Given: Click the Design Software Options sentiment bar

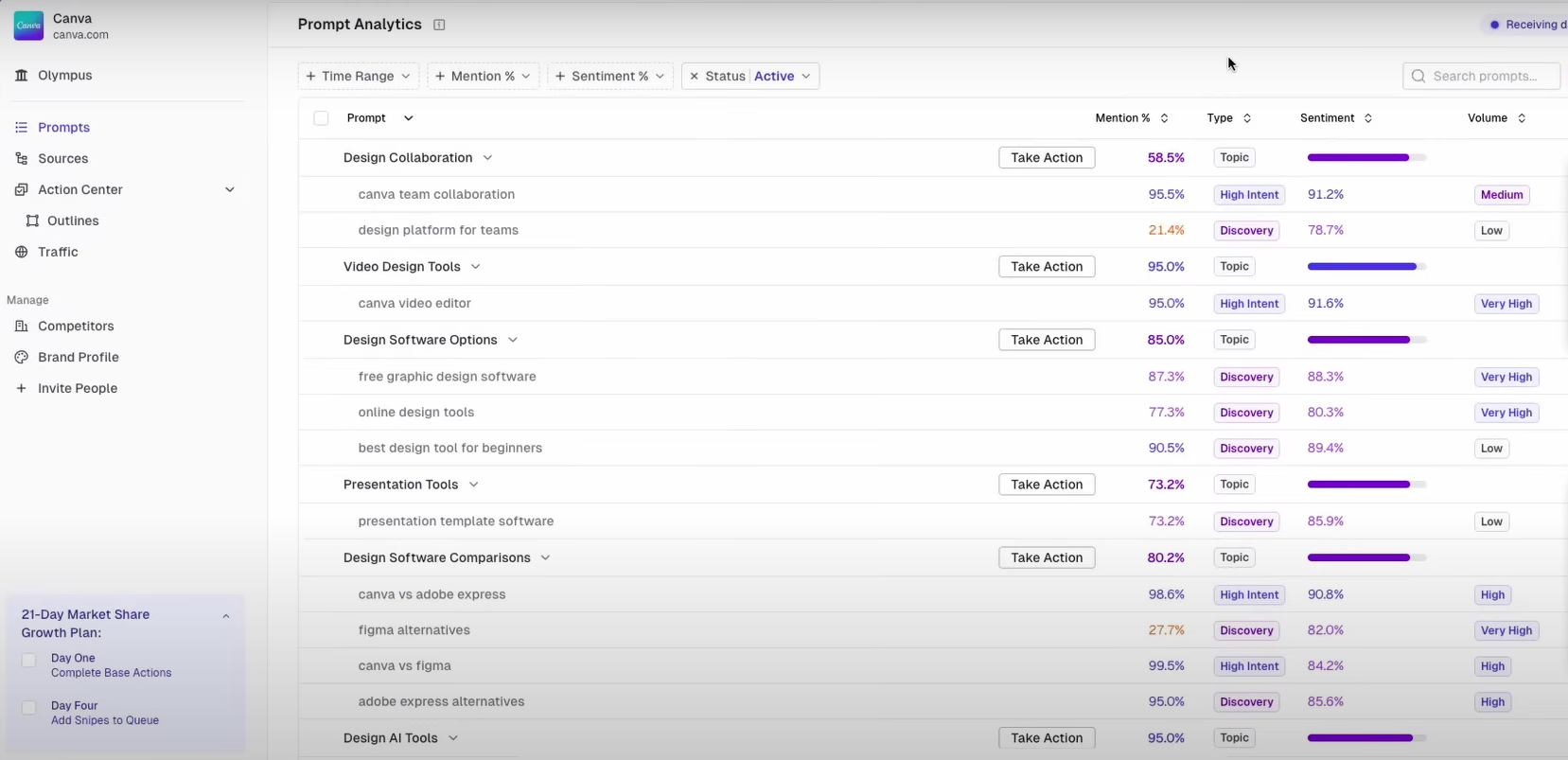Looking at the screenshot, I should click(x=1365, y=340).
